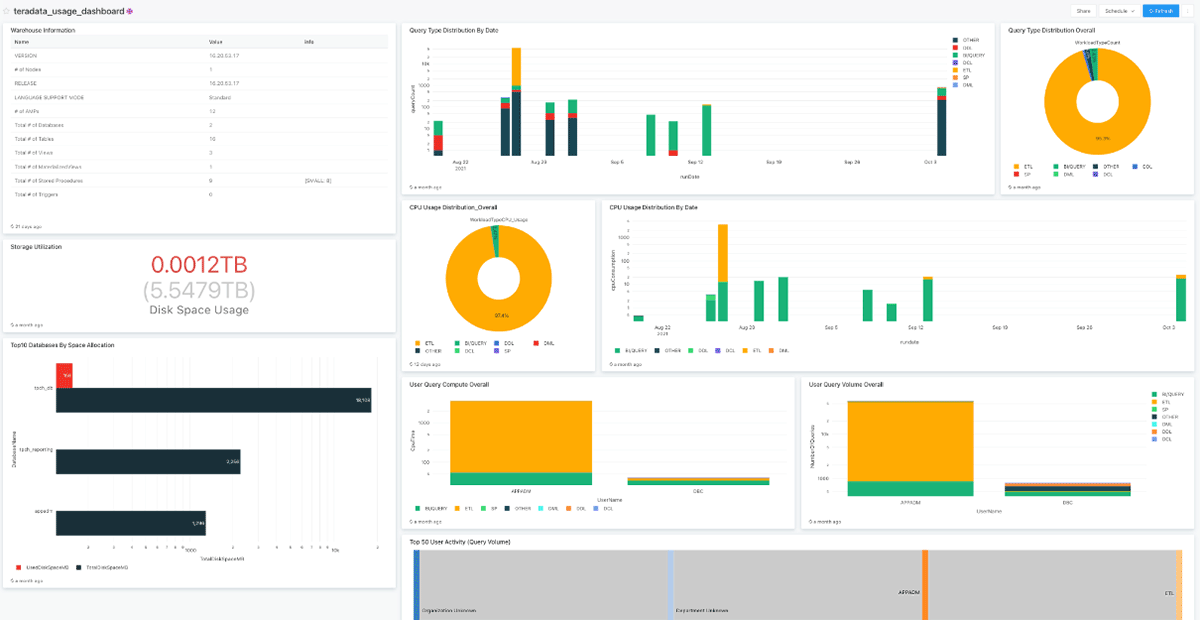The image size is (1200, 620).
Task: Sort the Warehouse Information table by Name column
Action: 22,42
